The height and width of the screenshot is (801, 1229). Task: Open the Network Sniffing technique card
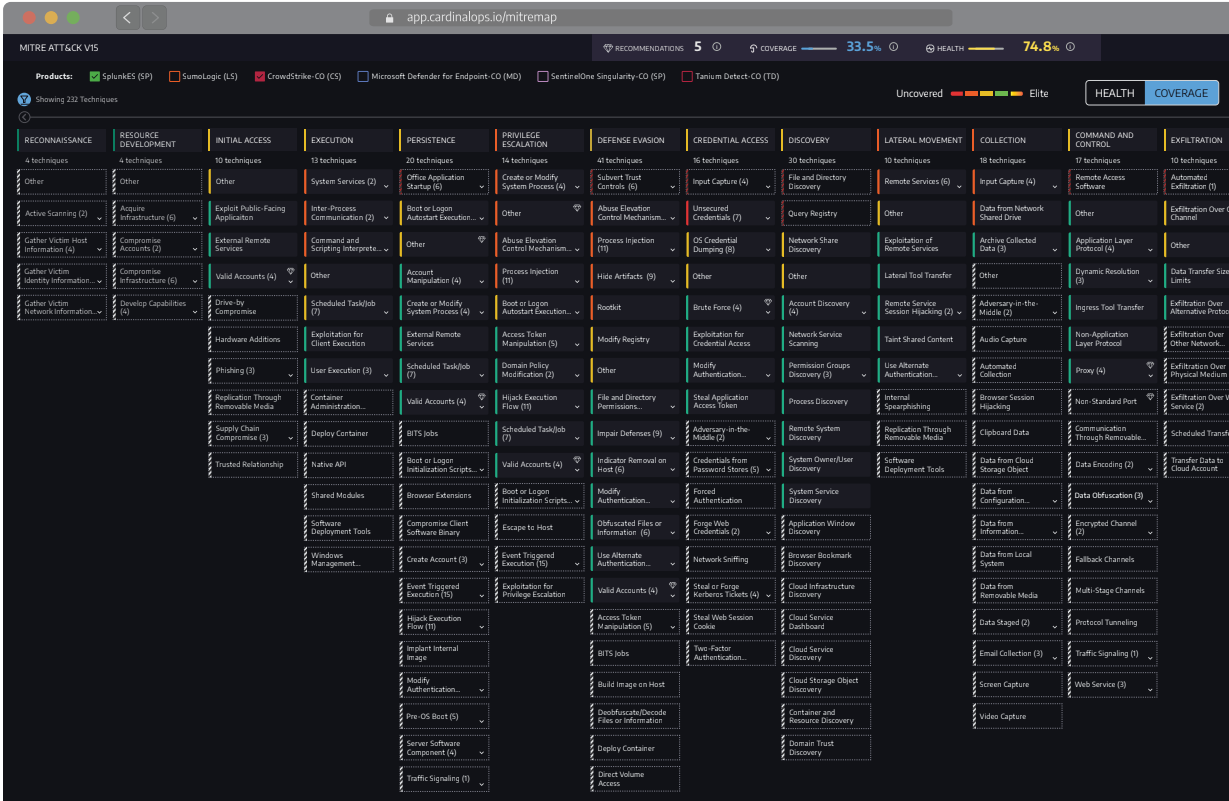[730, 559]
